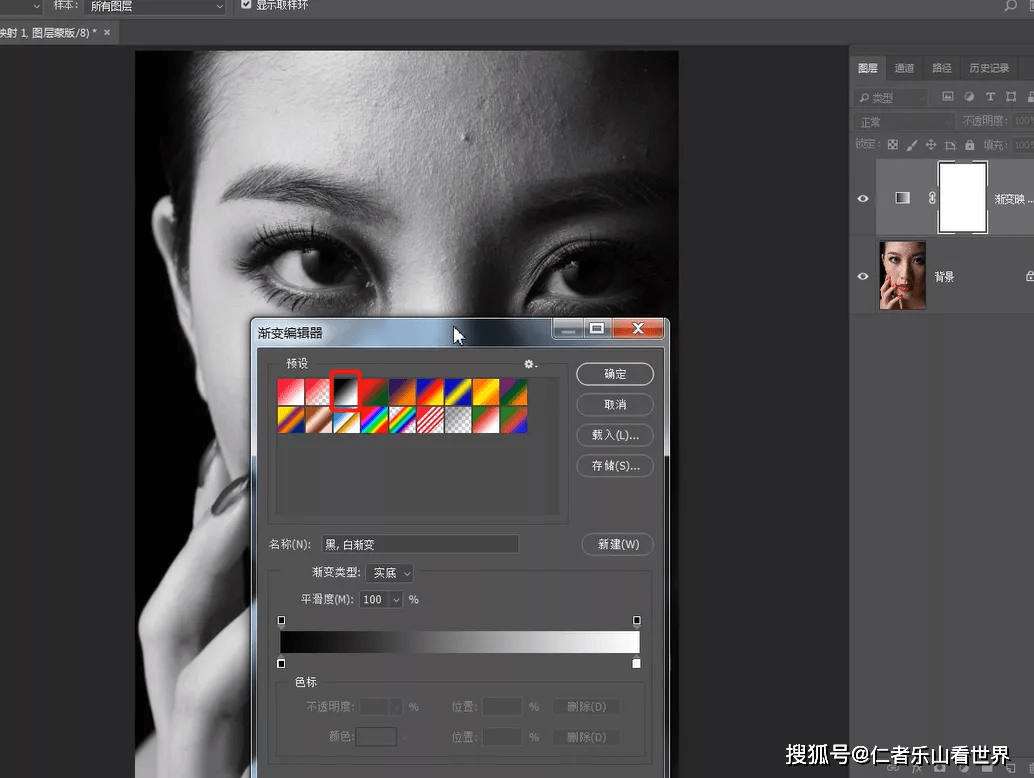Select the copper gradient preset
Screen dimensions: 1034x778
(x=318, y=420)
